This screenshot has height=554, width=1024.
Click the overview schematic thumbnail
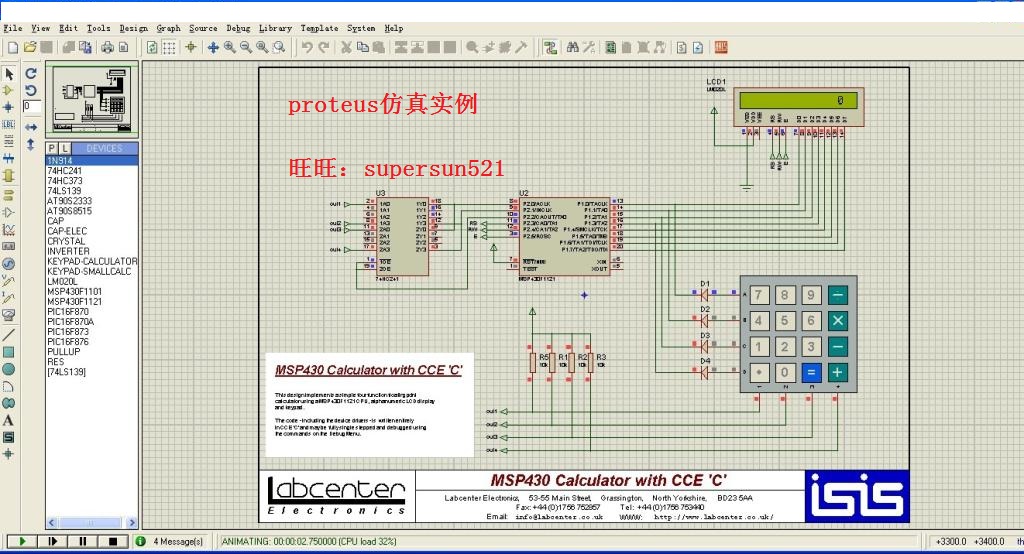pos(91,99)
